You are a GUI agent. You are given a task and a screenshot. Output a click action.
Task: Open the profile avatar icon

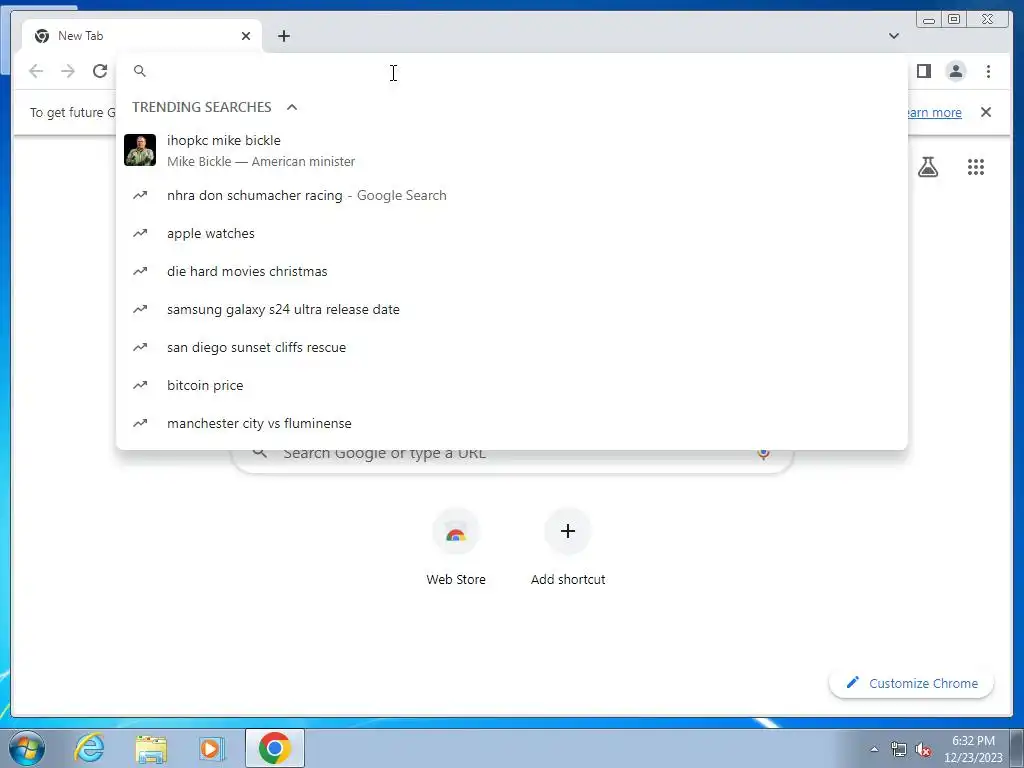955,71
